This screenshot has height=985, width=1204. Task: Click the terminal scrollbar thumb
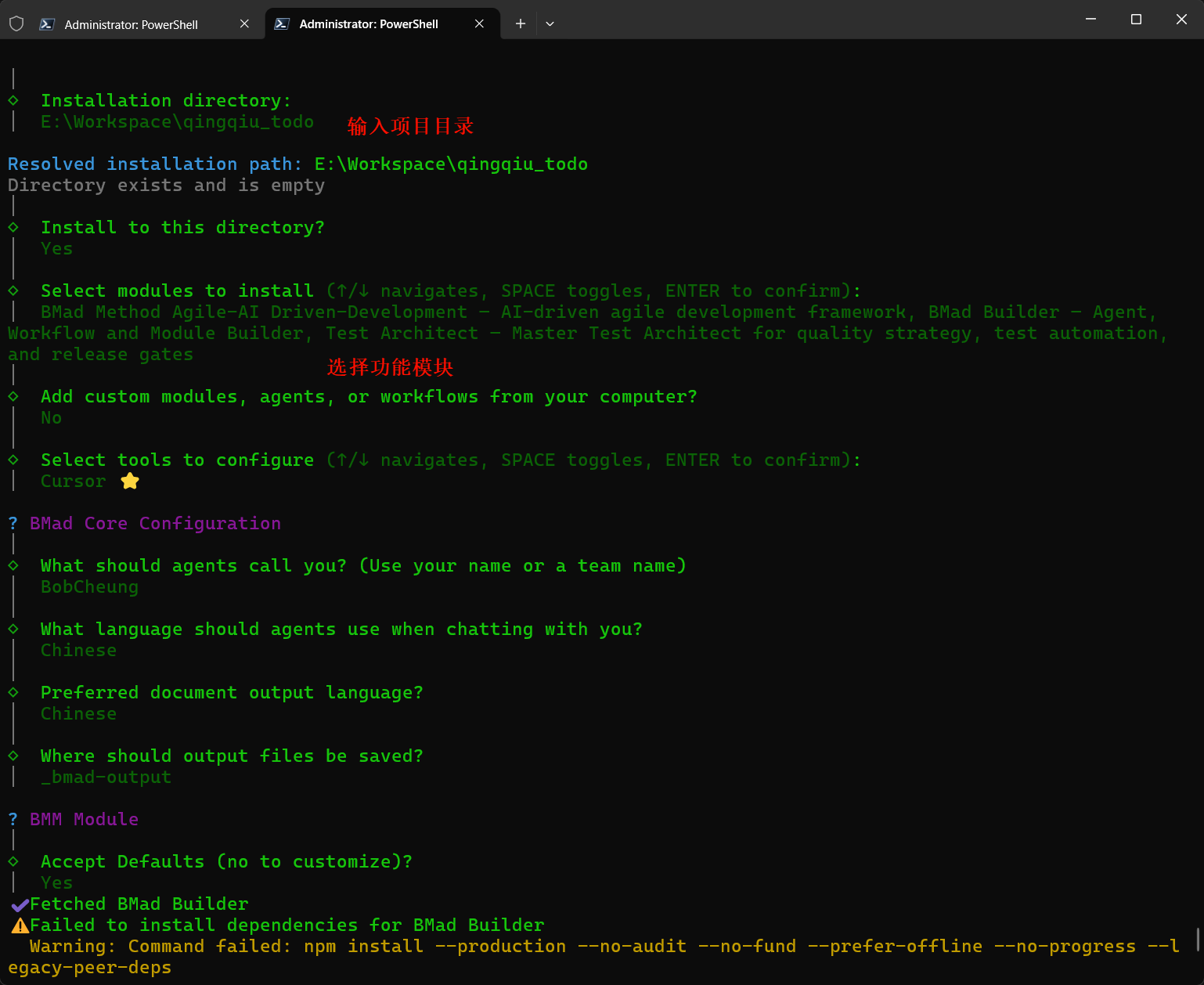pos(1198,939)
